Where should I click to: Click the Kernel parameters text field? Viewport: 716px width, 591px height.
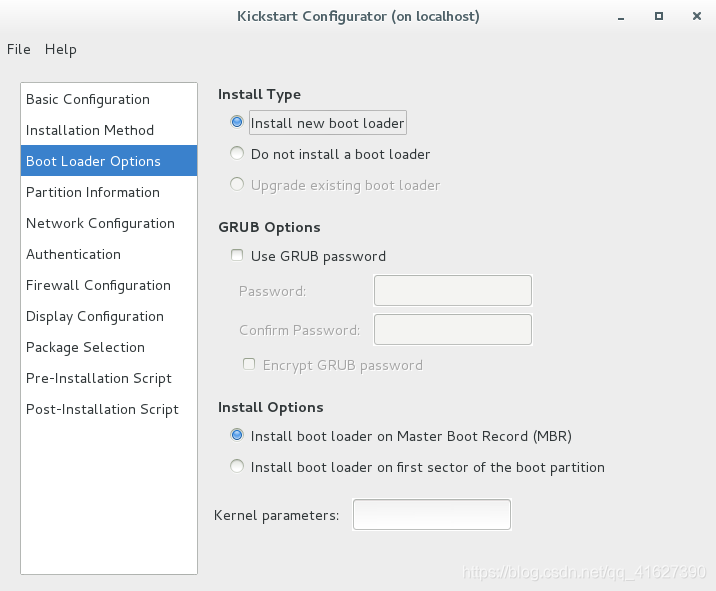(432, 515)
